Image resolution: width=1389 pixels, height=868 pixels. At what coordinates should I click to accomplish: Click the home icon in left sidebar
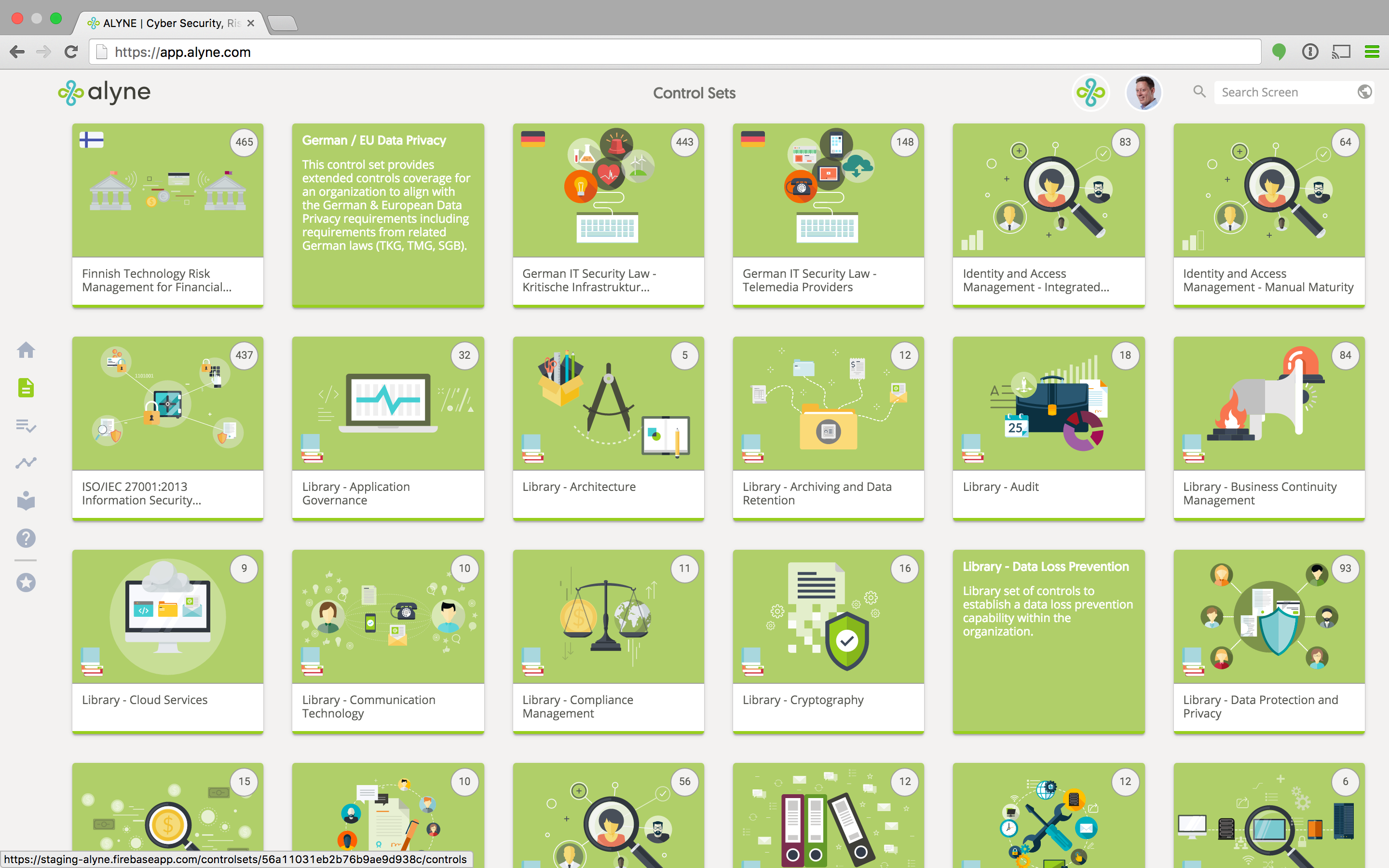(x=26, y=350)
